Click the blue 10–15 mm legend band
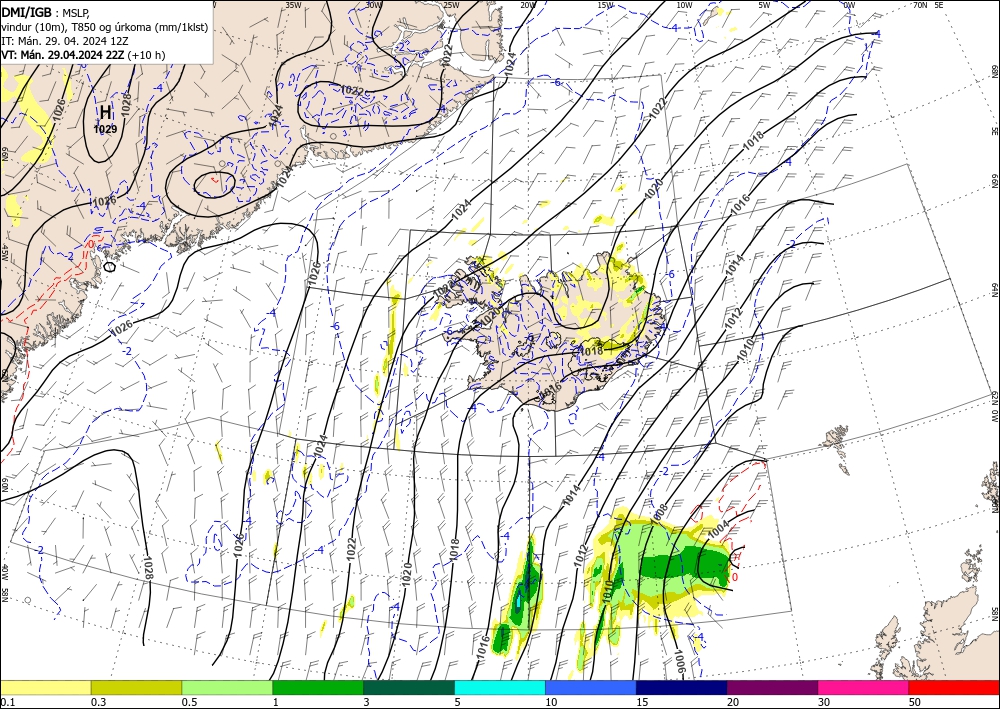Viewport: 1000px width, 709px height. click(x=591, y=687)
